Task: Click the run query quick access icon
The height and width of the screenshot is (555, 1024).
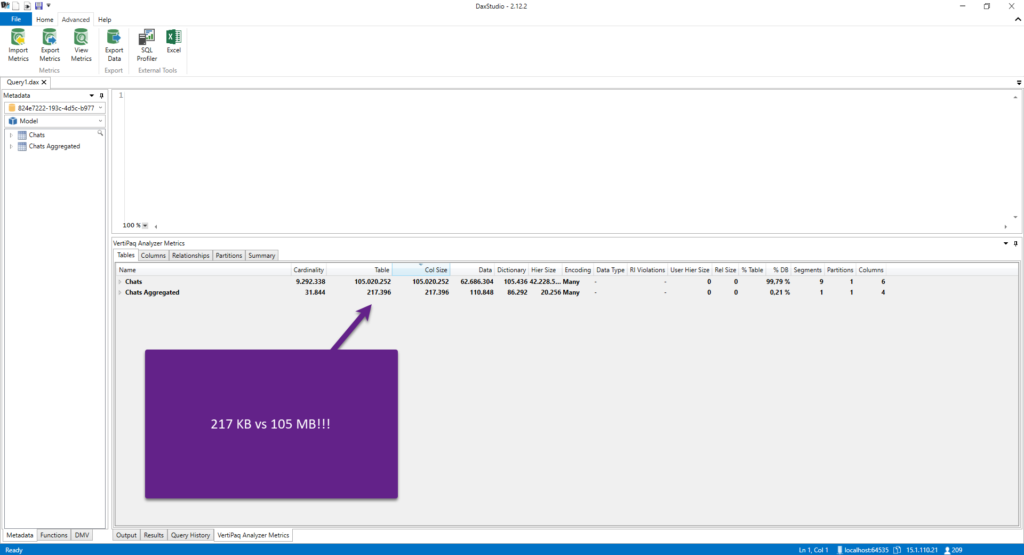Action: click(x=27, y=6)
